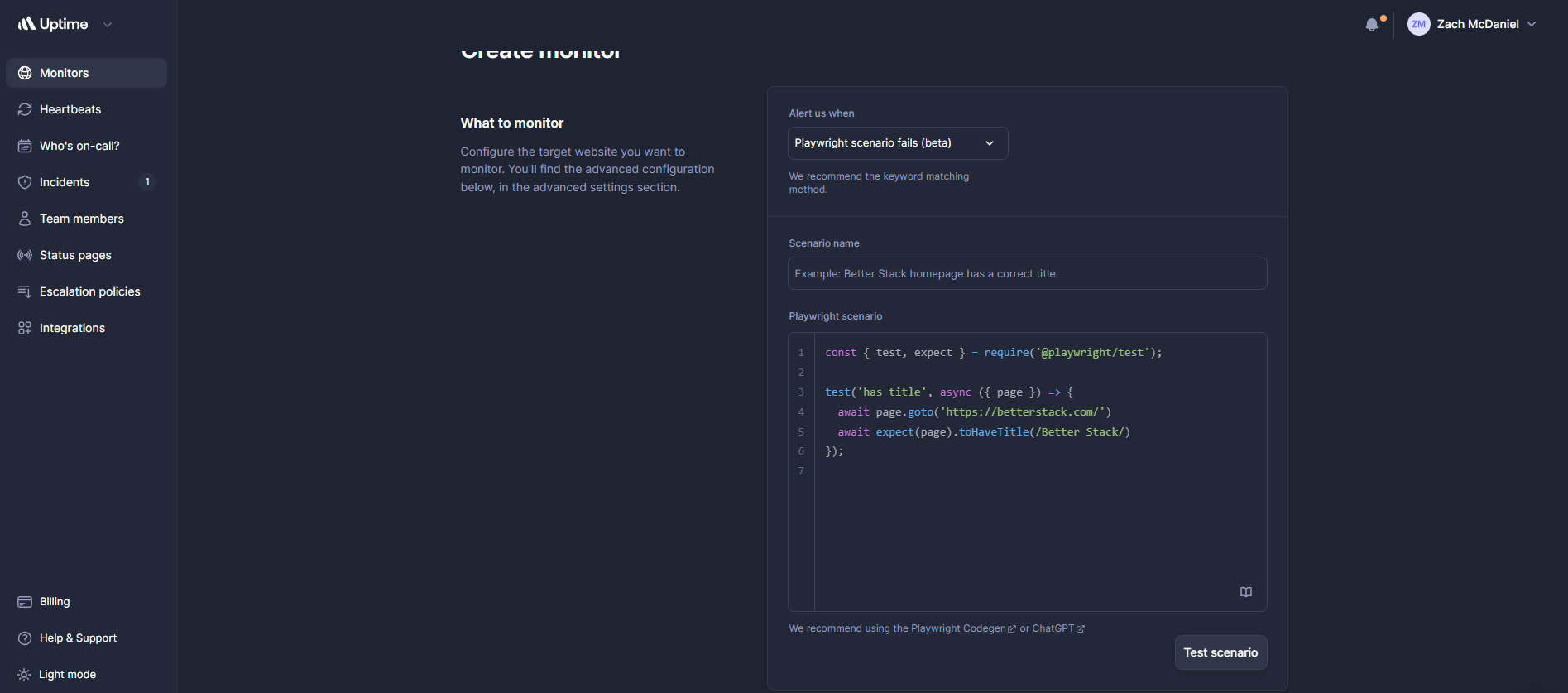The image size is (1568, 693).
Task: Expand the Zach McDaniel account menu
Action: coord(1532,25)
